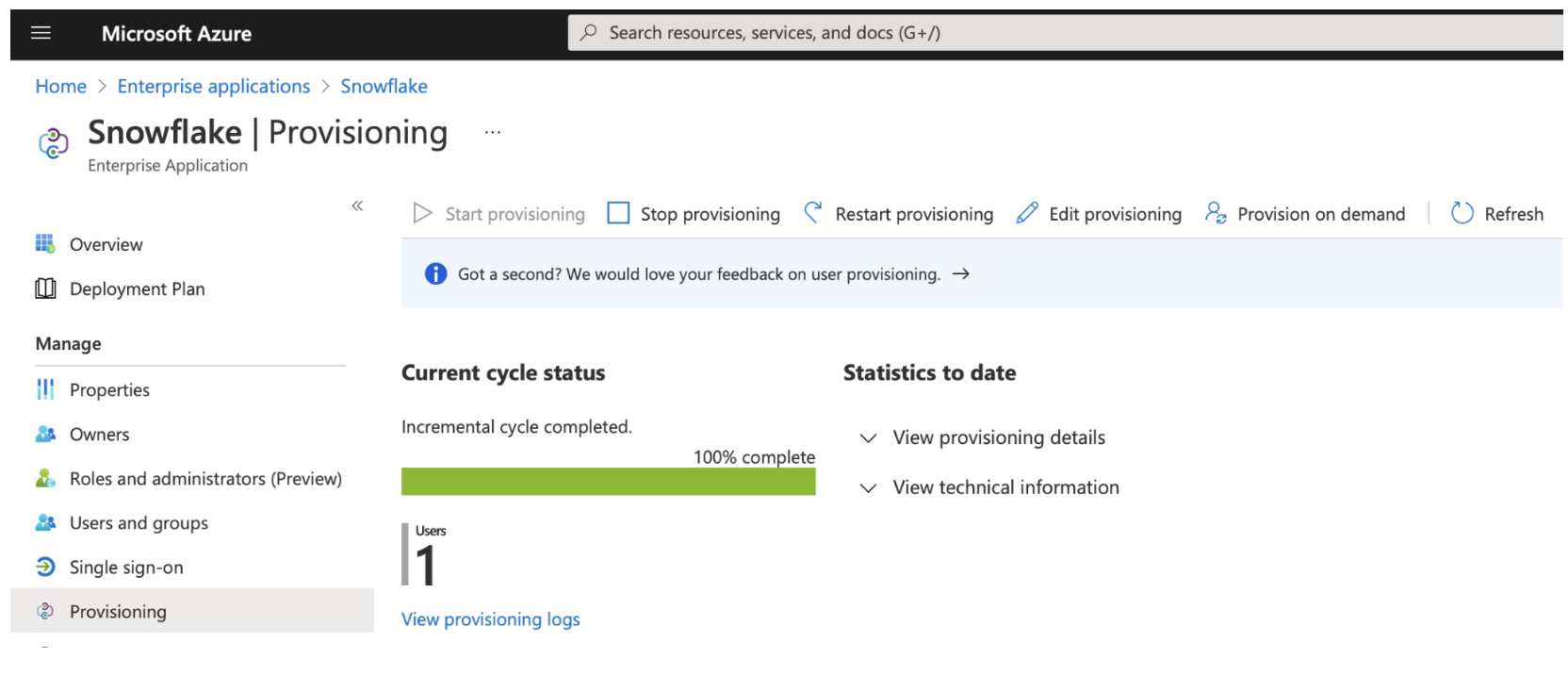The width and height of the screenshot is (1568, 675).
Task: Open Roles and administrators (Preview)
Action: [205, 478]
